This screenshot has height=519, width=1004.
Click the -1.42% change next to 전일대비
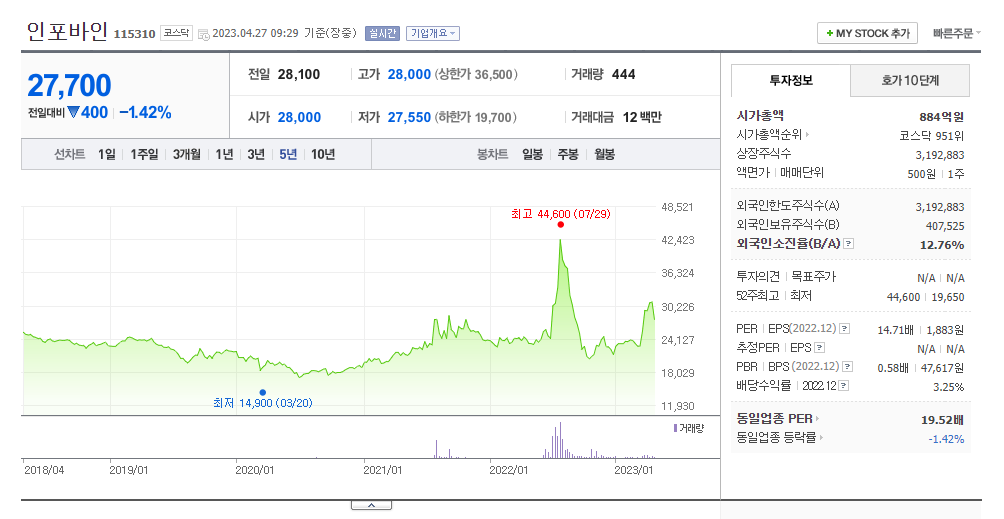[x=145, y=113]
